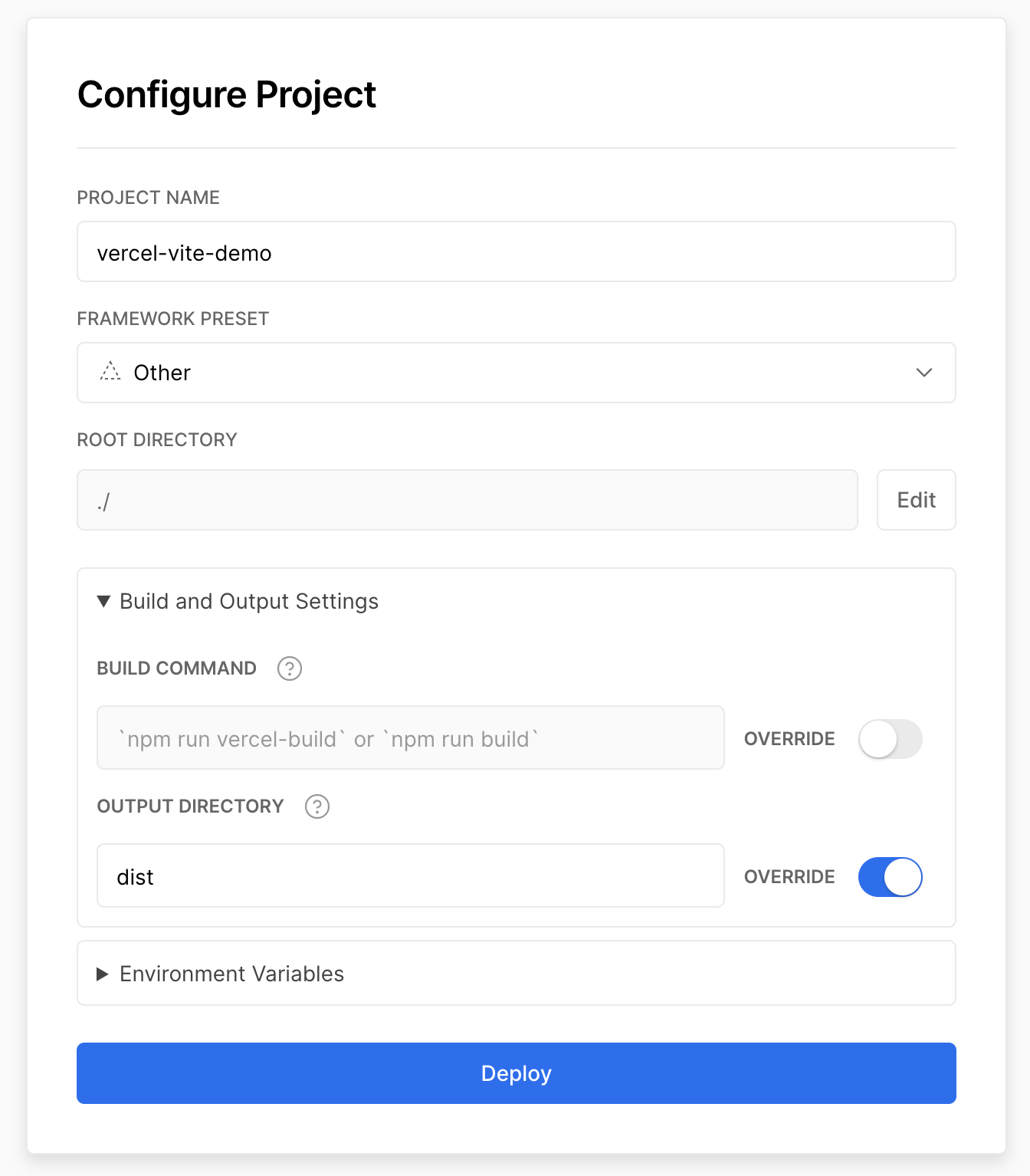Screen dimensions: 1030x1176
Task: Click the Output Directory dist field
Action: click(x=410, y=875)
